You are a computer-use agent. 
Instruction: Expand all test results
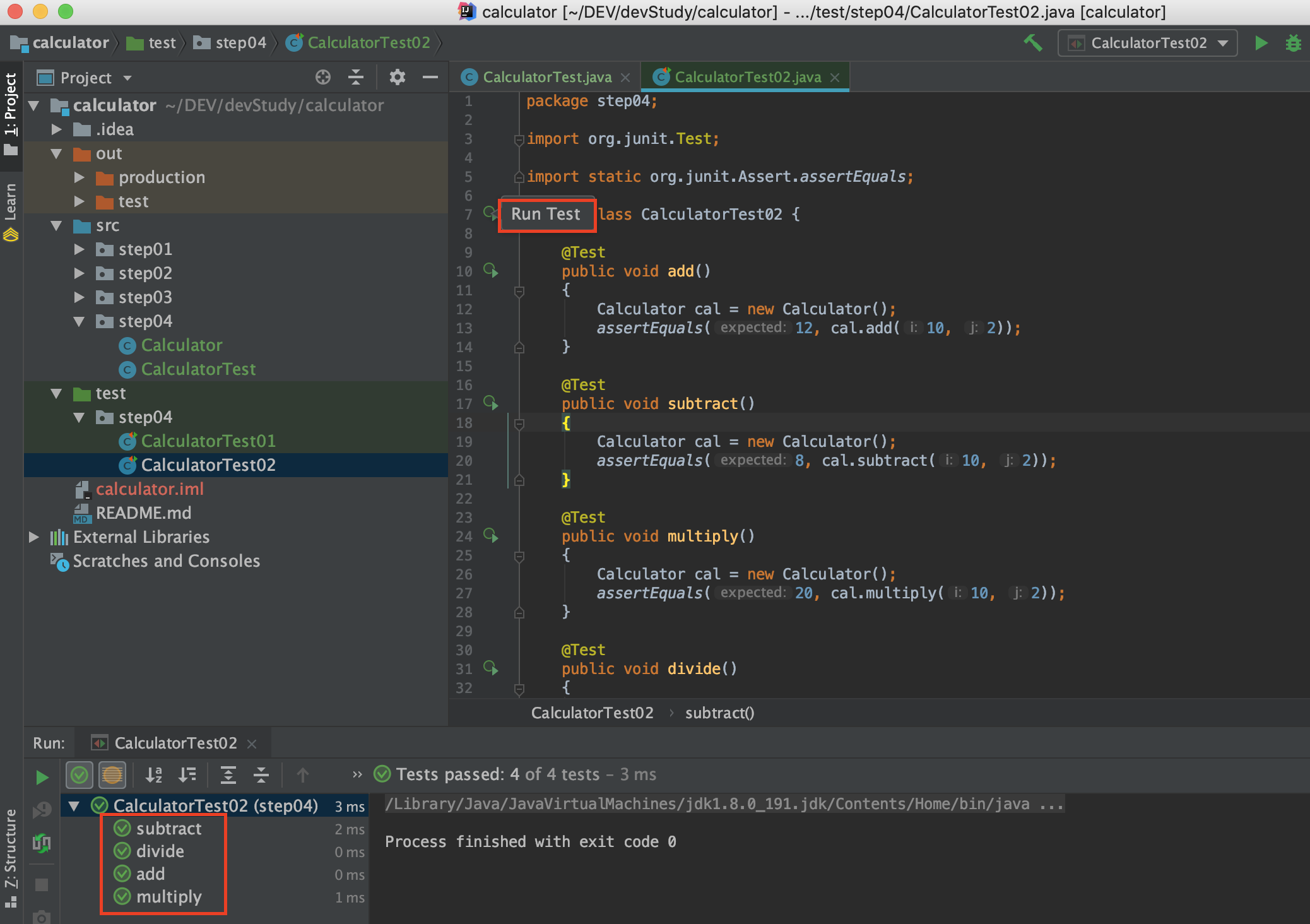point(228,774)
